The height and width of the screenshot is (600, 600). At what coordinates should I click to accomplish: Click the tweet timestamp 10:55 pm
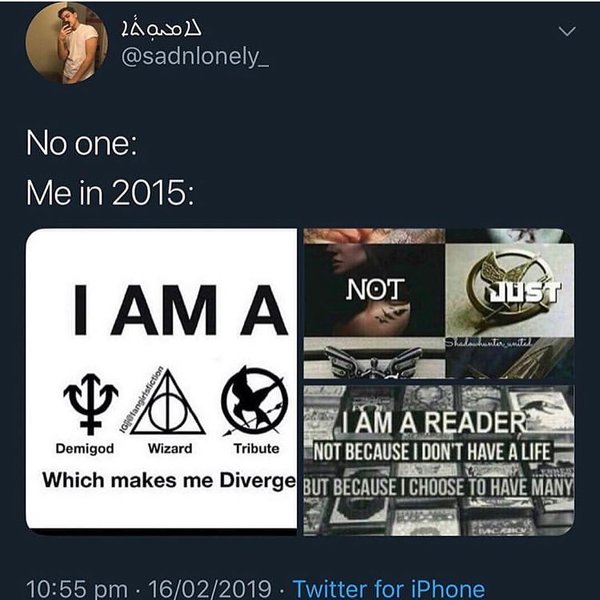[x=77, y=588]
